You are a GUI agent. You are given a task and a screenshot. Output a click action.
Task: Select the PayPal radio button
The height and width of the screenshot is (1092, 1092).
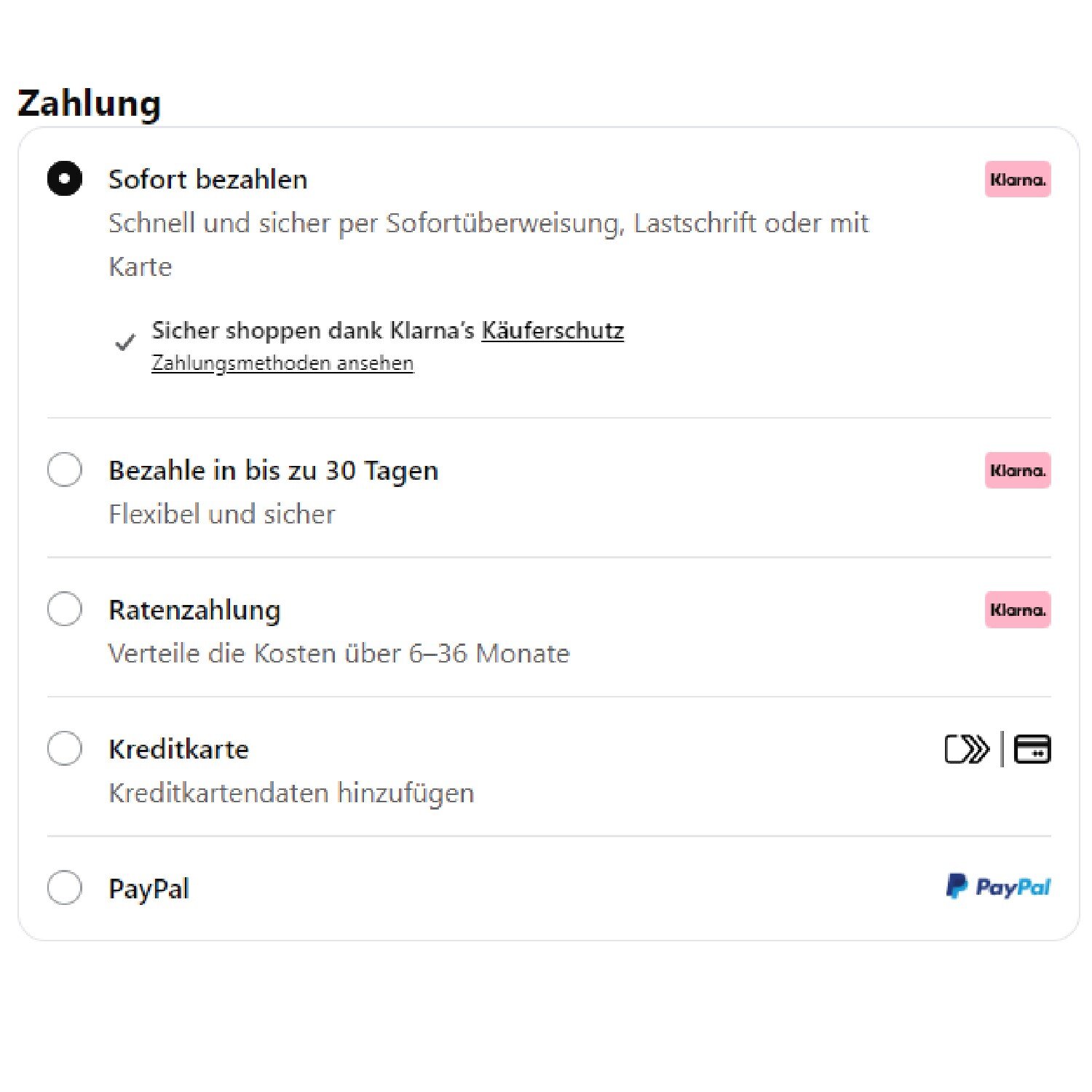coord(65,887)
